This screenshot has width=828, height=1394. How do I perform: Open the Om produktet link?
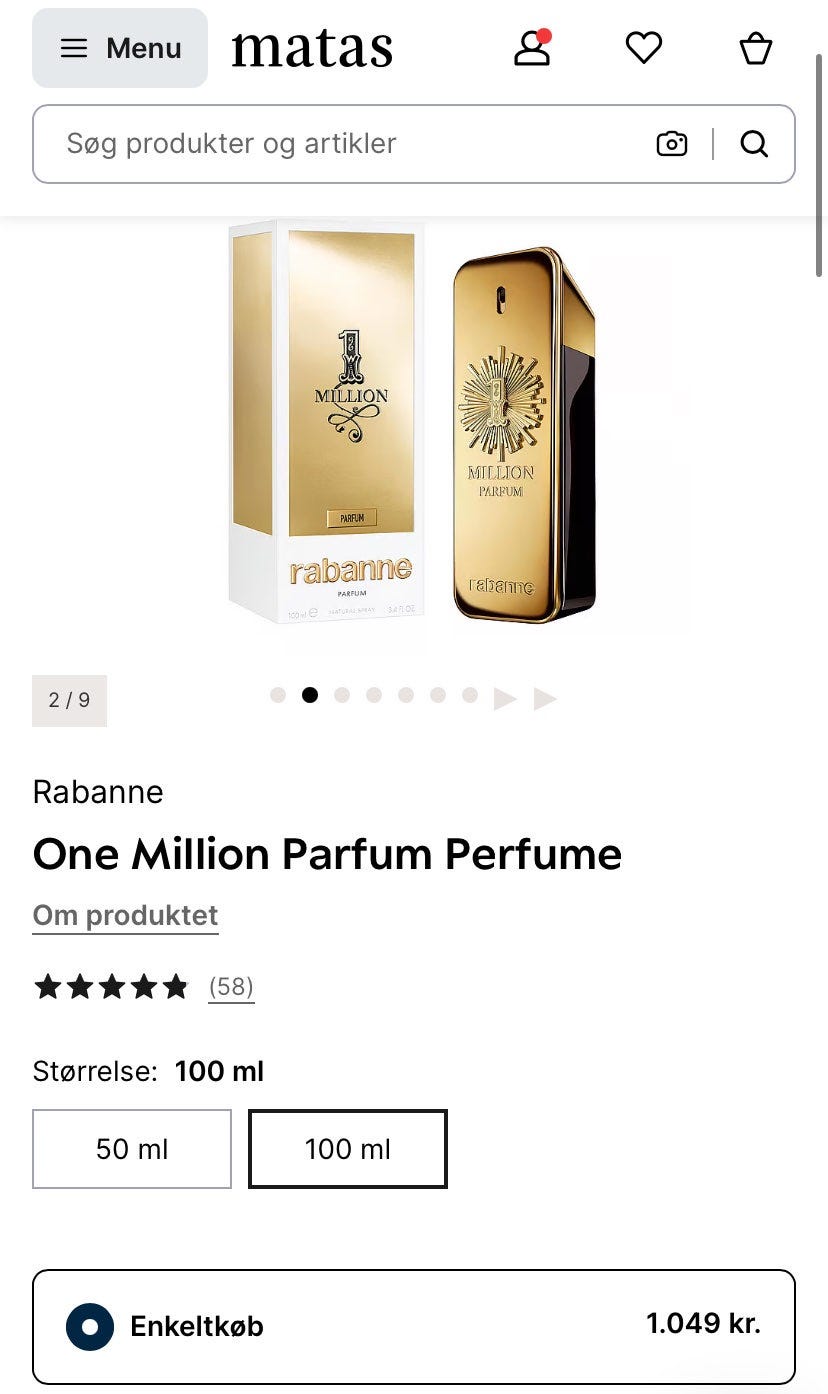tap(125, 915)
